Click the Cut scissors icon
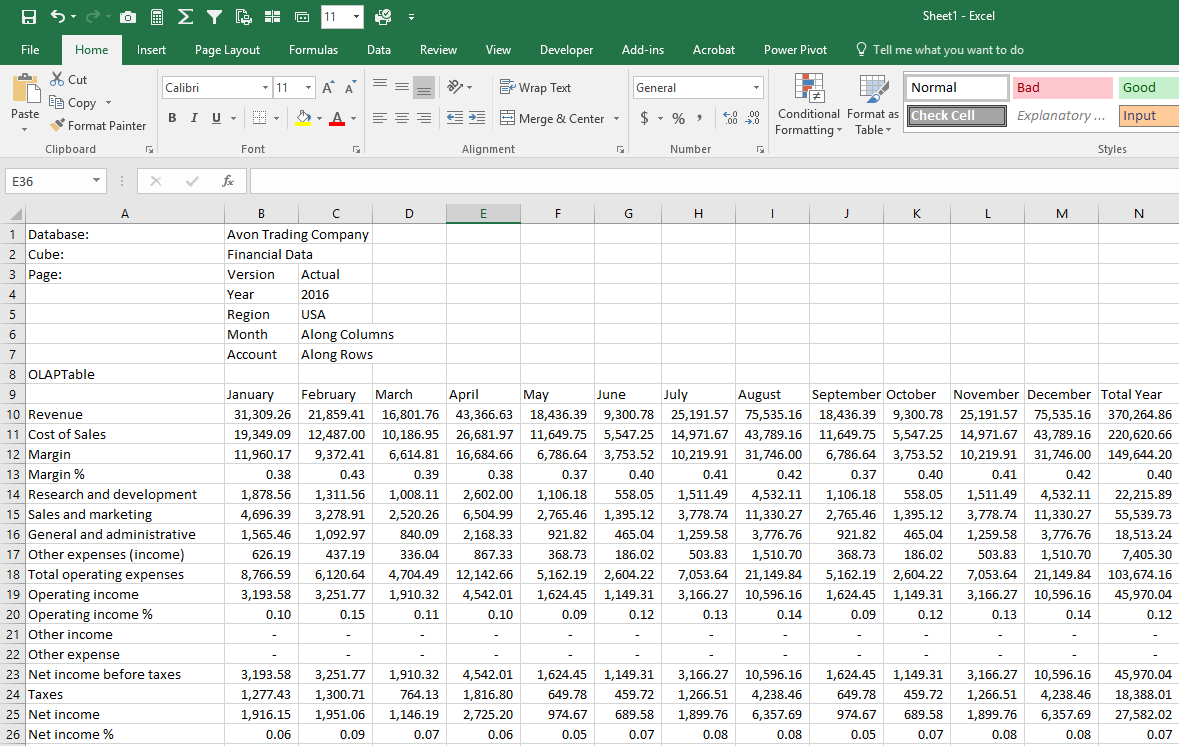The width and height of the screenshot is (1179, 746). (57, 79)
